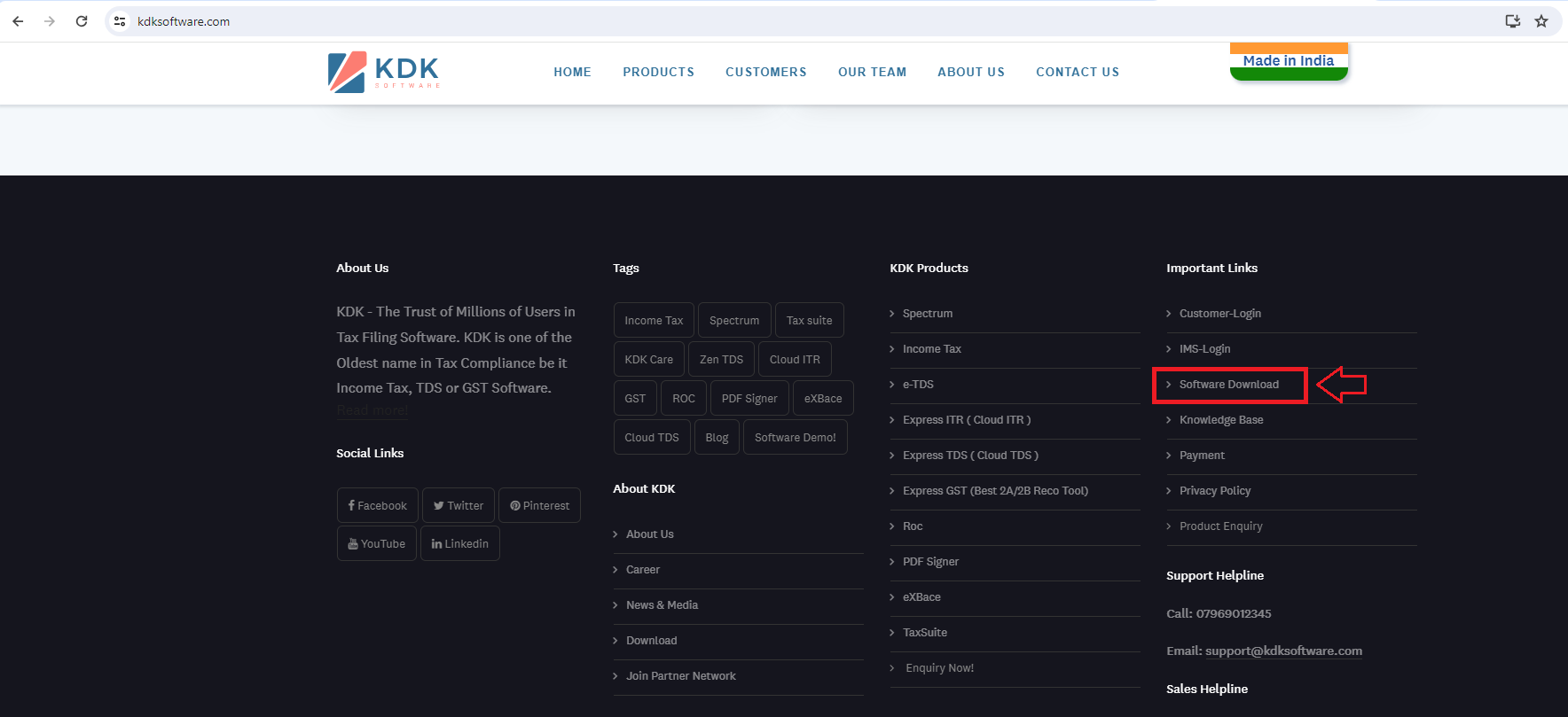The image size is (1568, 717).
Task: Select the Income Tax tag
Action: (x=654, y=320)
